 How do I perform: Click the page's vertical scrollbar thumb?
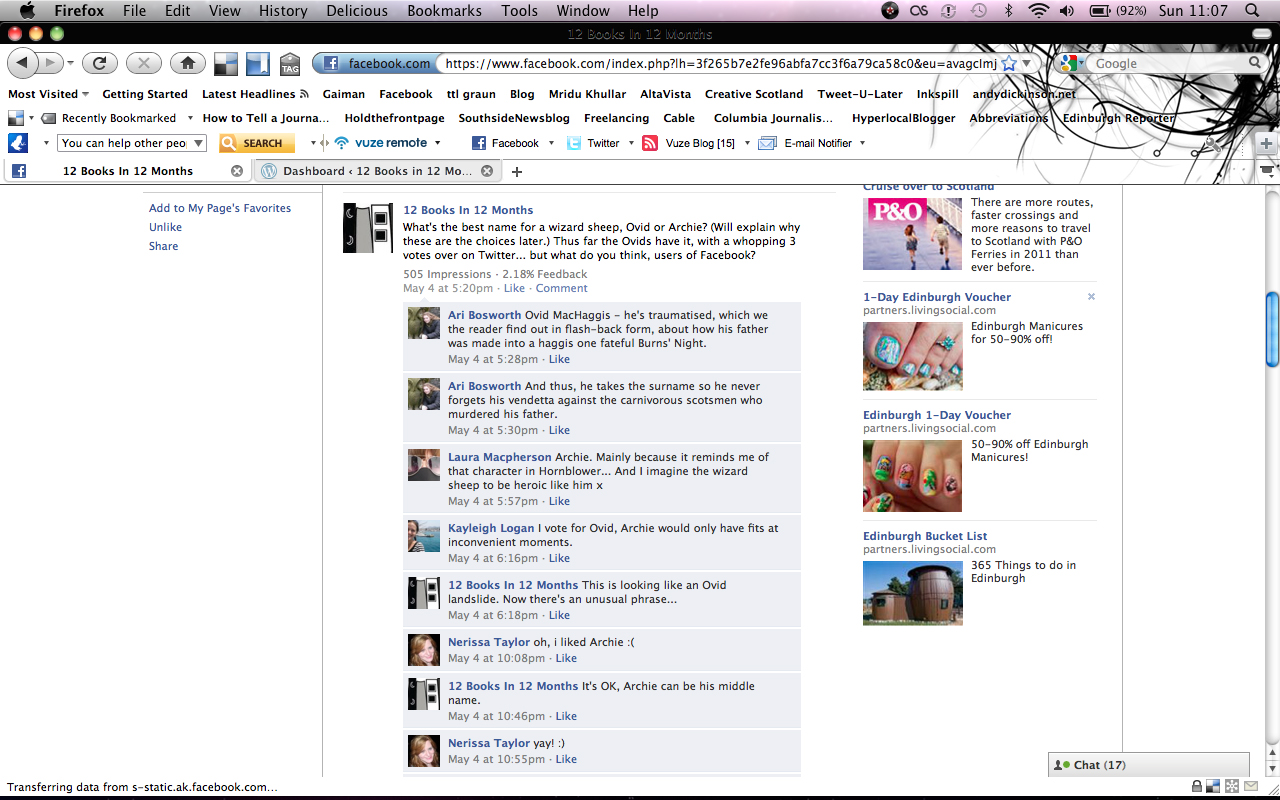pos(1272,328)
